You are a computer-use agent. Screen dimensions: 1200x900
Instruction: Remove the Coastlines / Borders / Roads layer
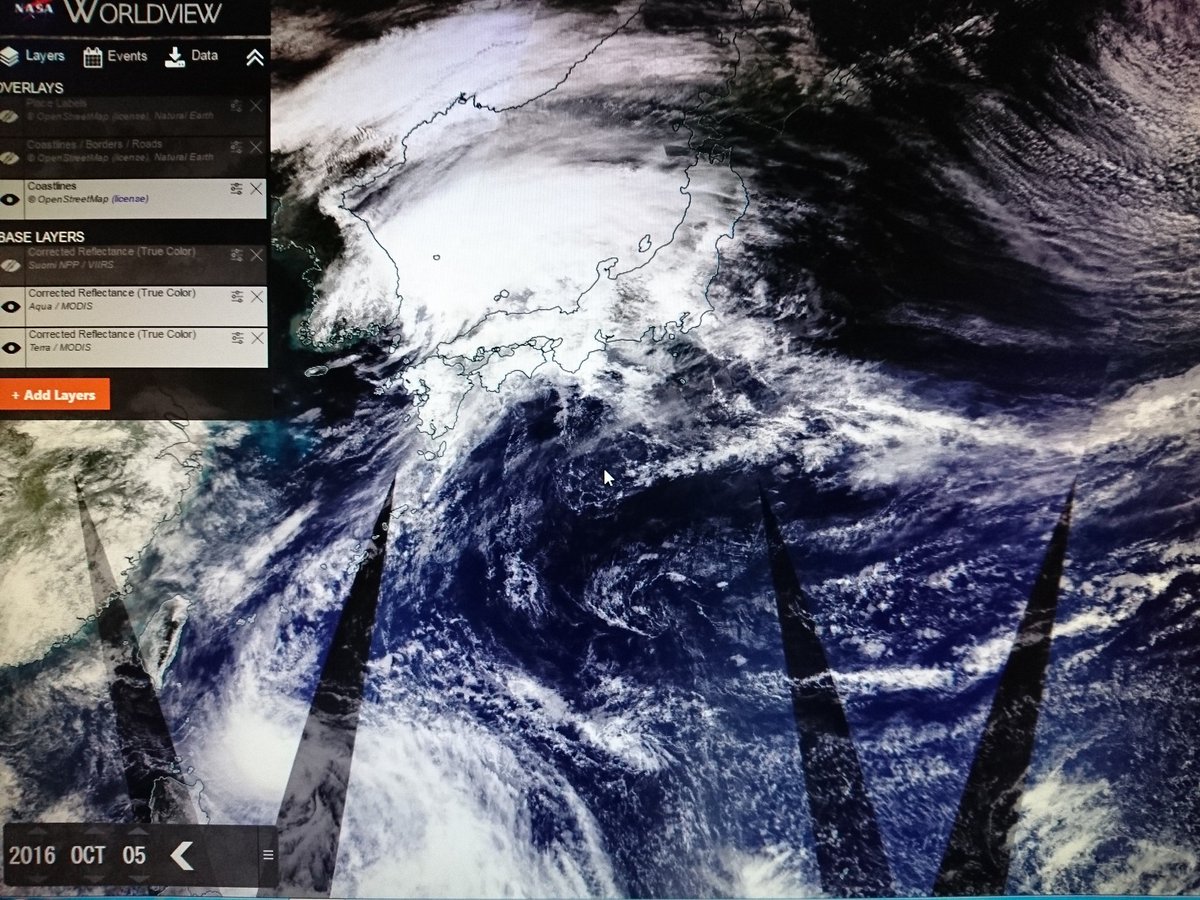tap(256, 146)
